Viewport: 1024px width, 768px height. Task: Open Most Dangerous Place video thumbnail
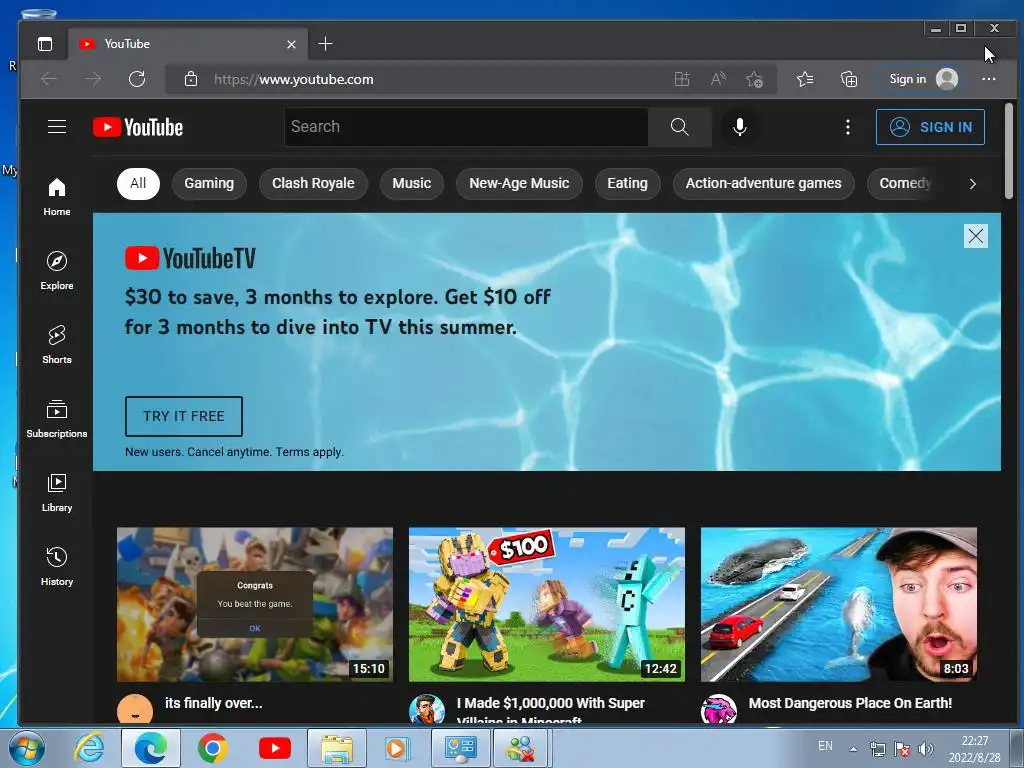pos(839,605)
